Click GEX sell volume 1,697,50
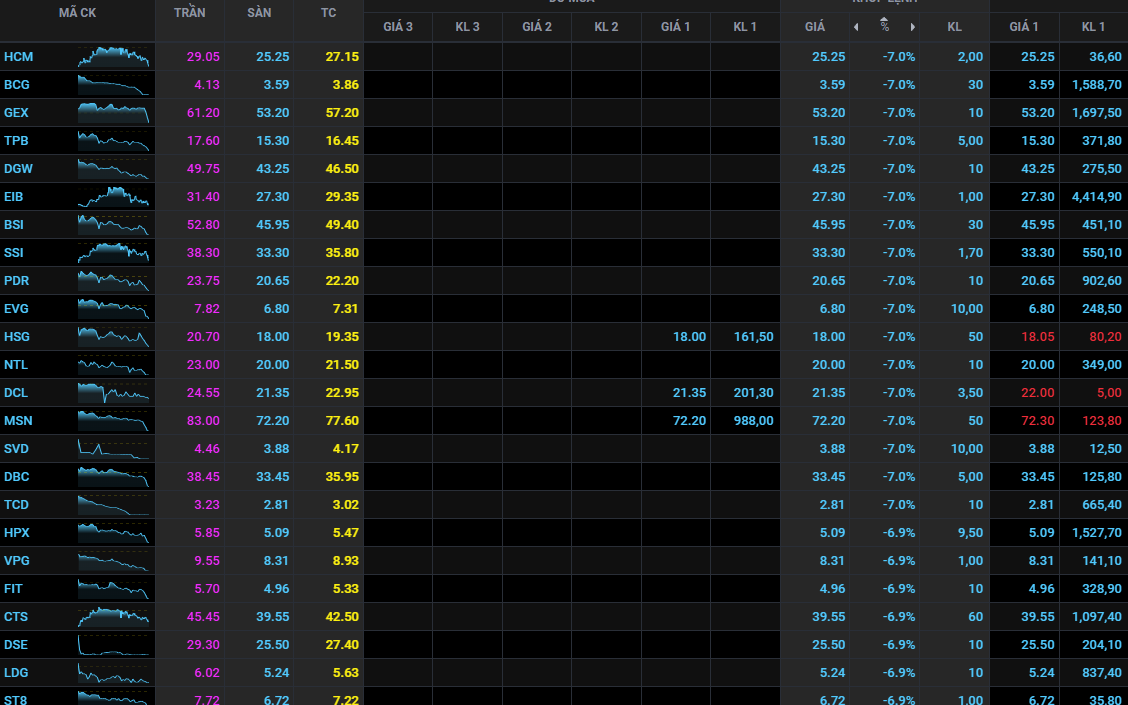This screenshot has height=705, width=1128. [1096, 113]
